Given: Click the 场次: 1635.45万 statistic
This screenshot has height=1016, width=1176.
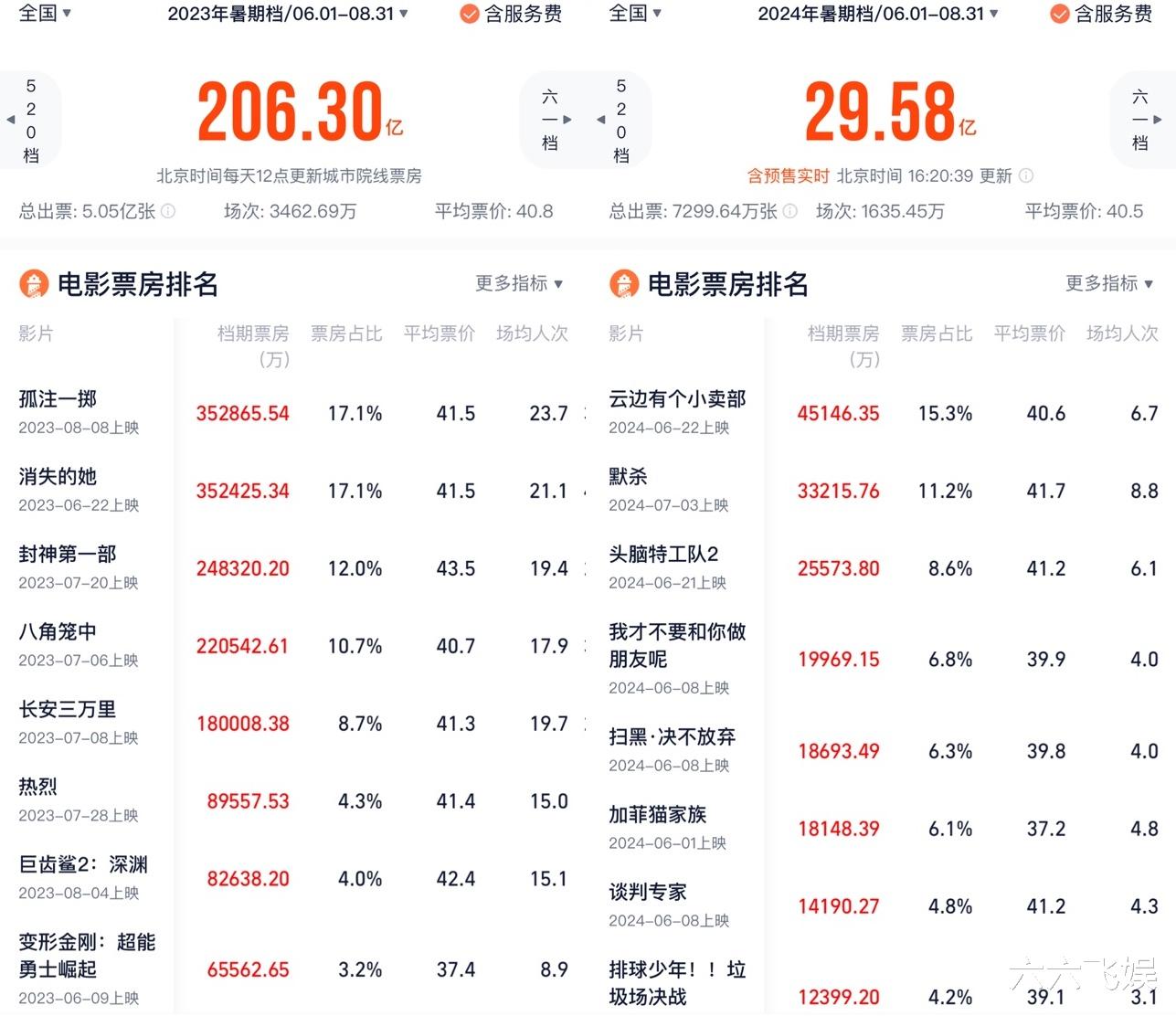Looking at the screenshot, I should (x=880, y=211).
